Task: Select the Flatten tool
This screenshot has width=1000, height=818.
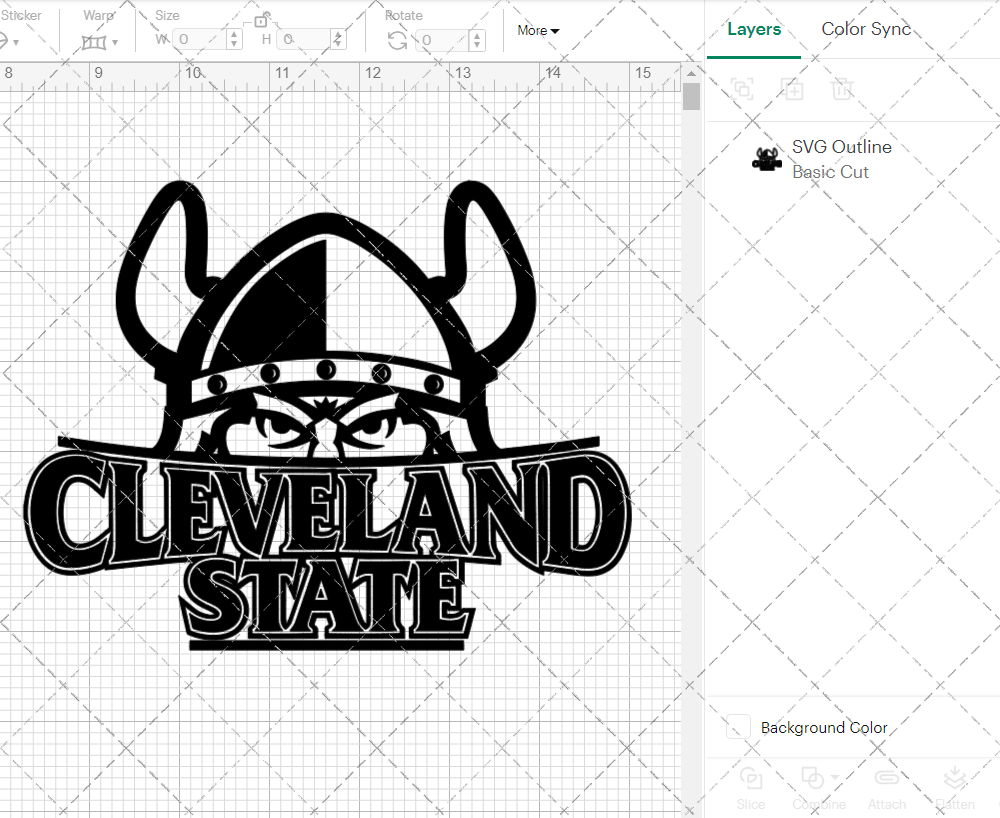Action: [955, 785]
